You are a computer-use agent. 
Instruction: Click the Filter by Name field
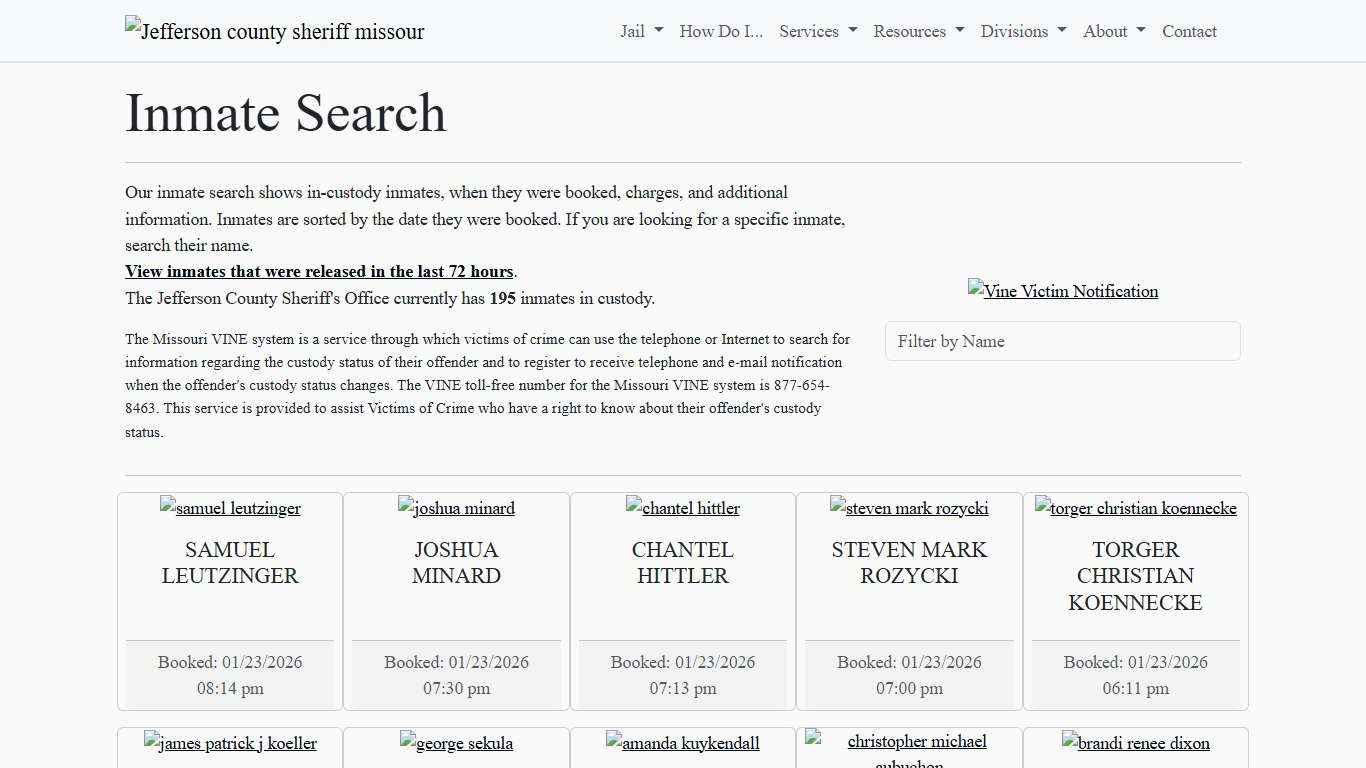1063,341
